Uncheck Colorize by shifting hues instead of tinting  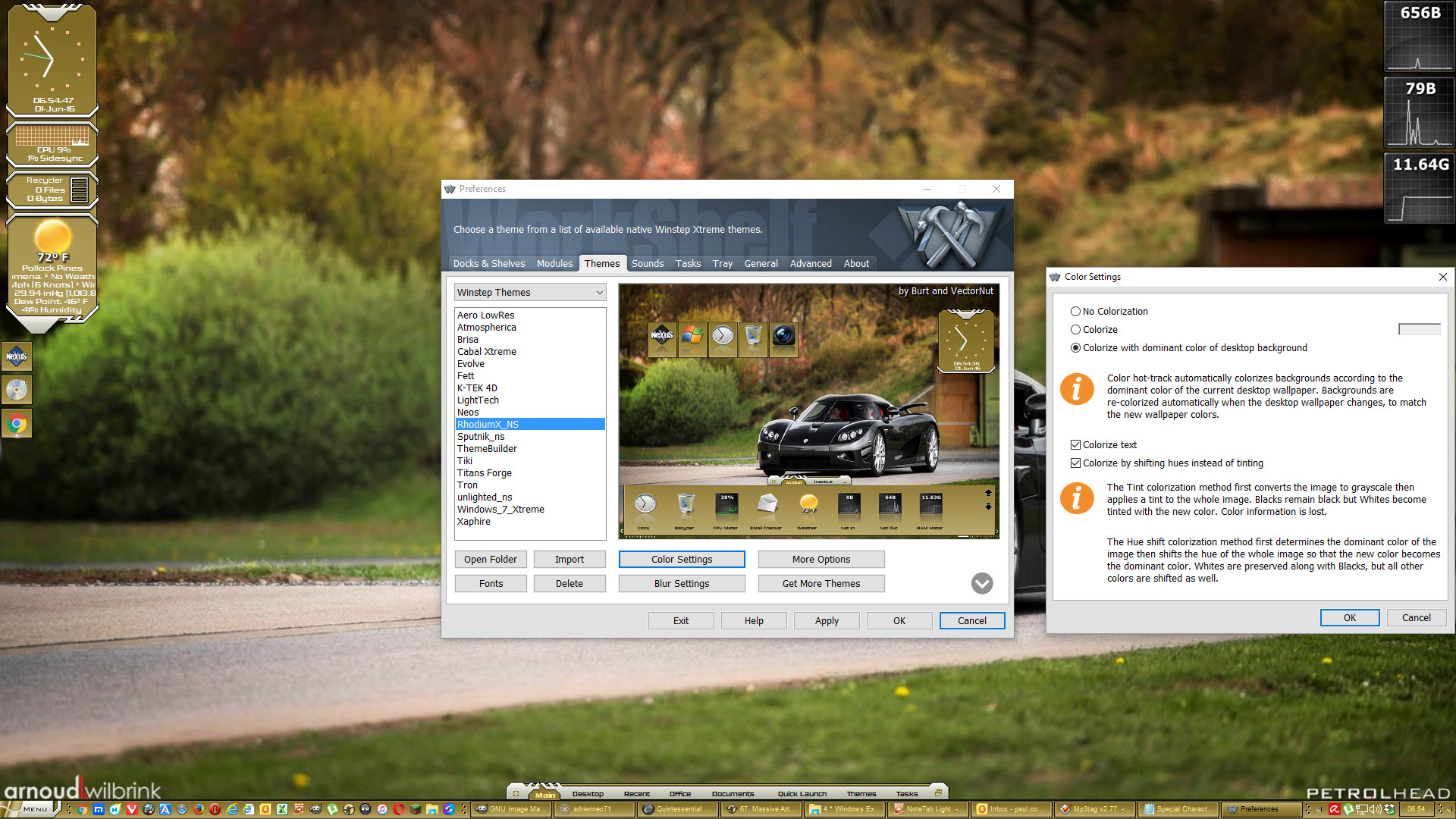pos(1075,463)
